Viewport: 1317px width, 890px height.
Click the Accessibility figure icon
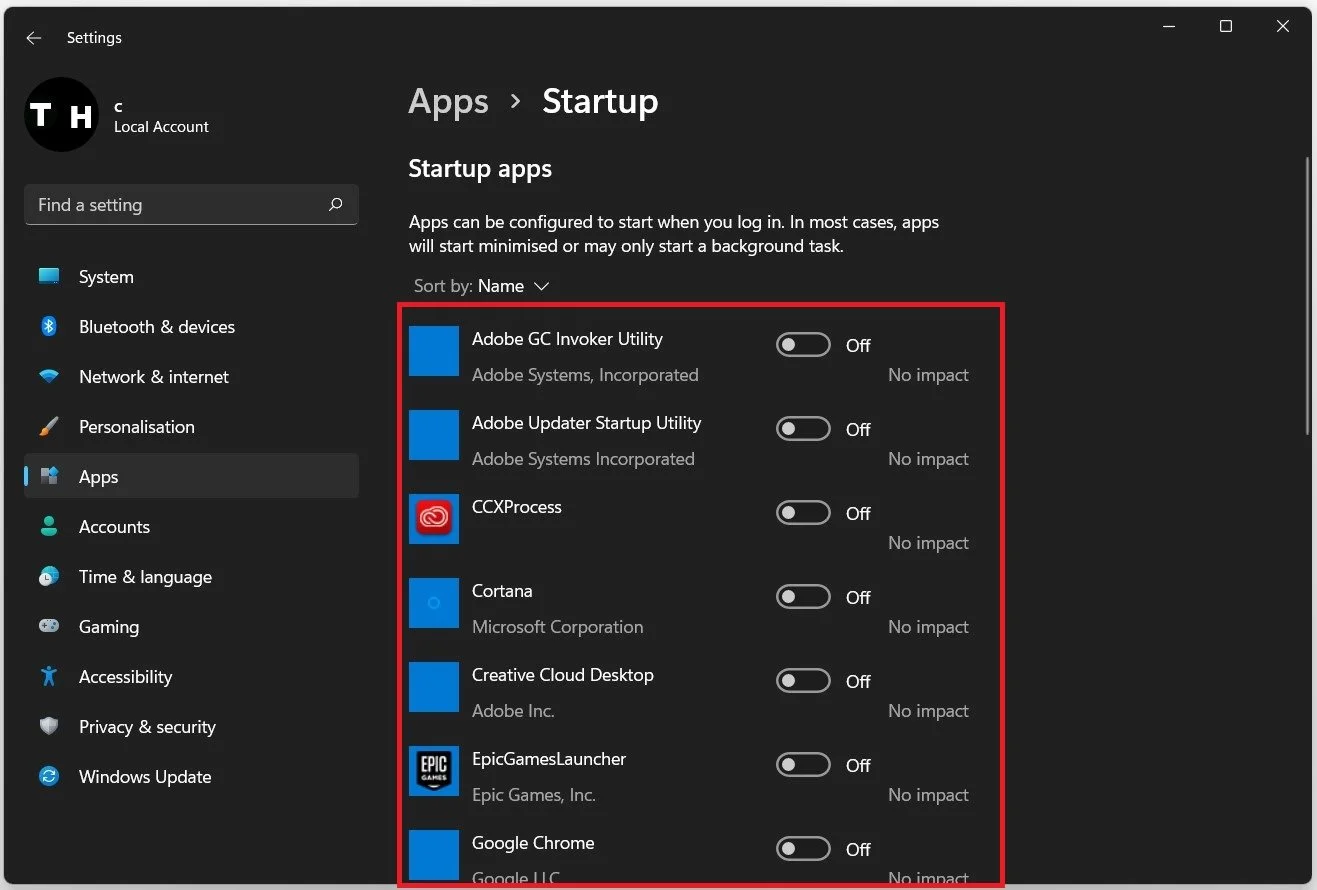click(49, 677)
